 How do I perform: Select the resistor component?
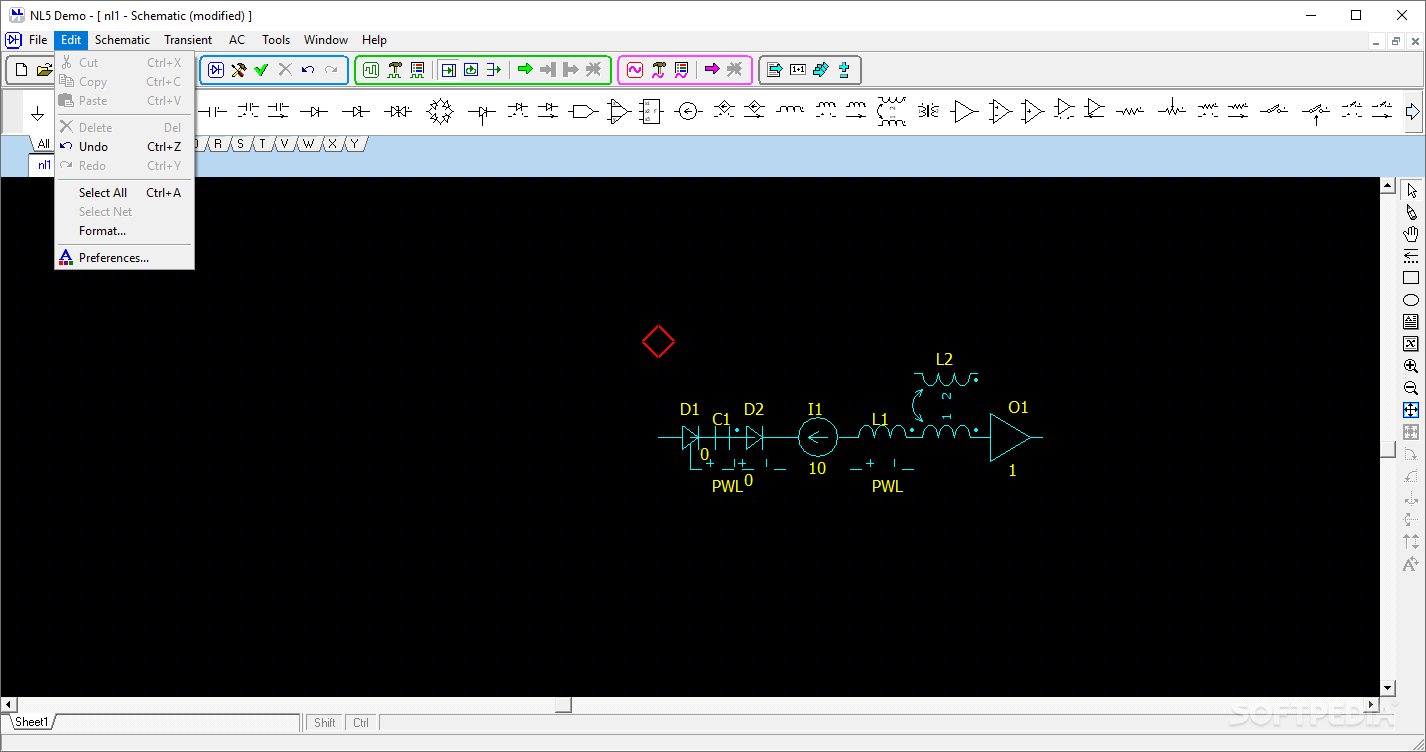(x=1130, y=111)
